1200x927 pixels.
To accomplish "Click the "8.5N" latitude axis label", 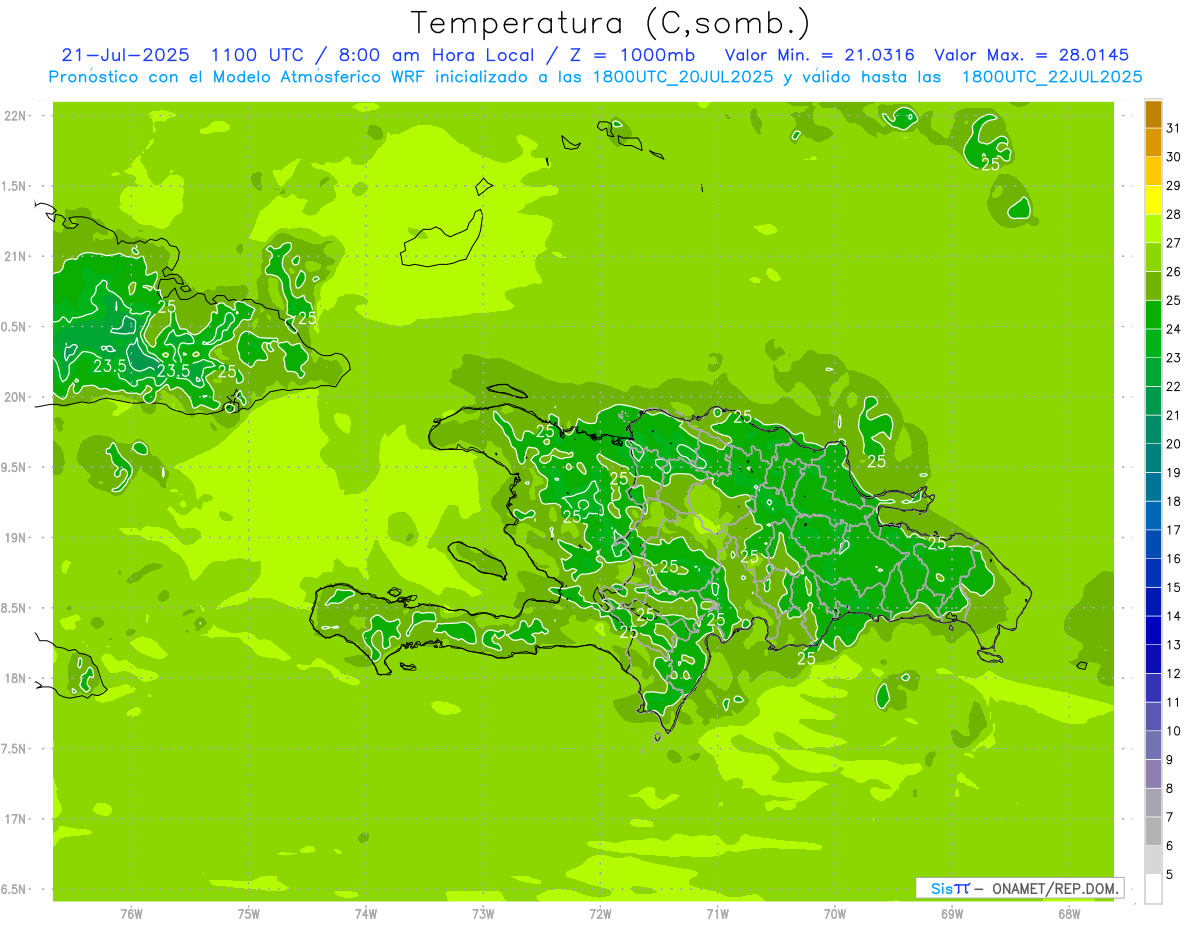I will click(x=15, y=608).
